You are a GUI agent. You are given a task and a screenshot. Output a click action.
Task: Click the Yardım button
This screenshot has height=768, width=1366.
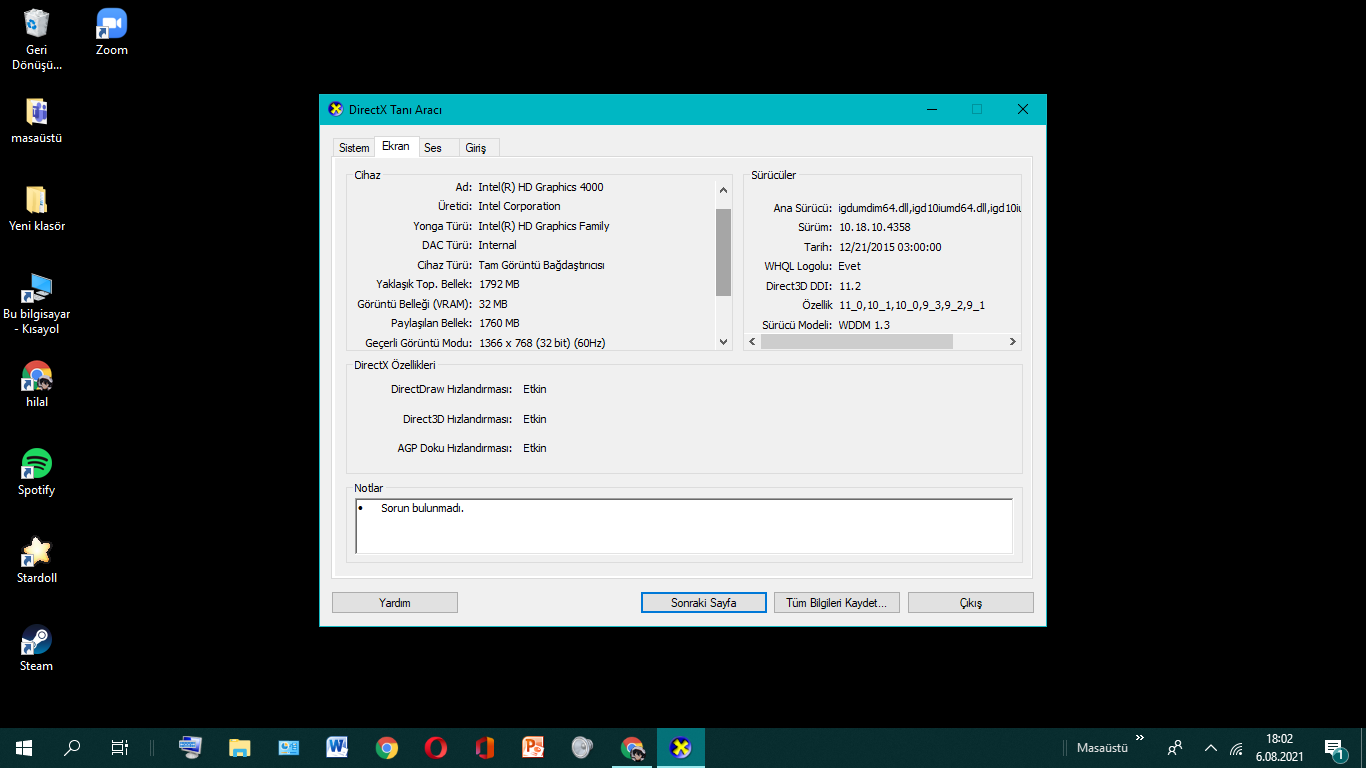pos(395,603)
